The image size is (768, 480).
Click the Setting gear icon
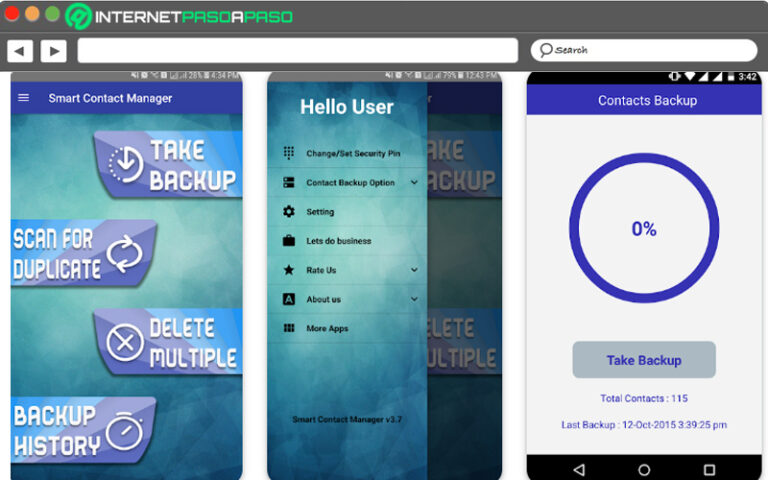pos(289,212)
